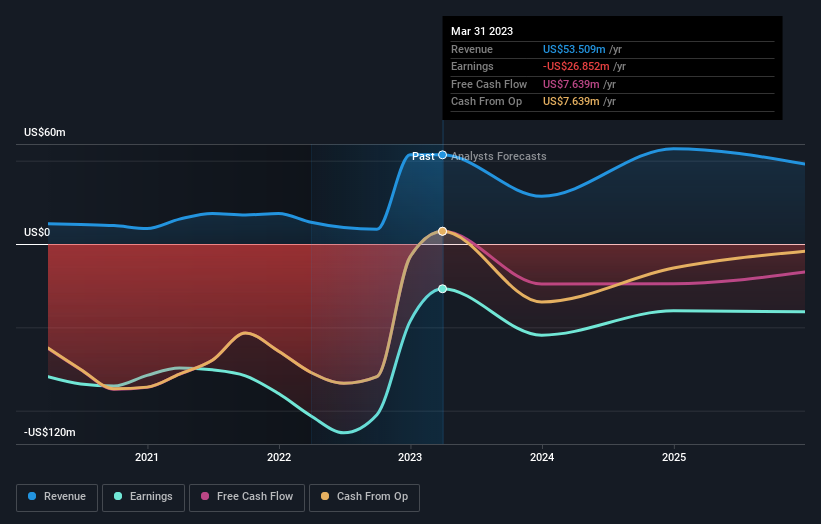
Task: Select the Revenue data point marker
Action: (x=442, y=155)
